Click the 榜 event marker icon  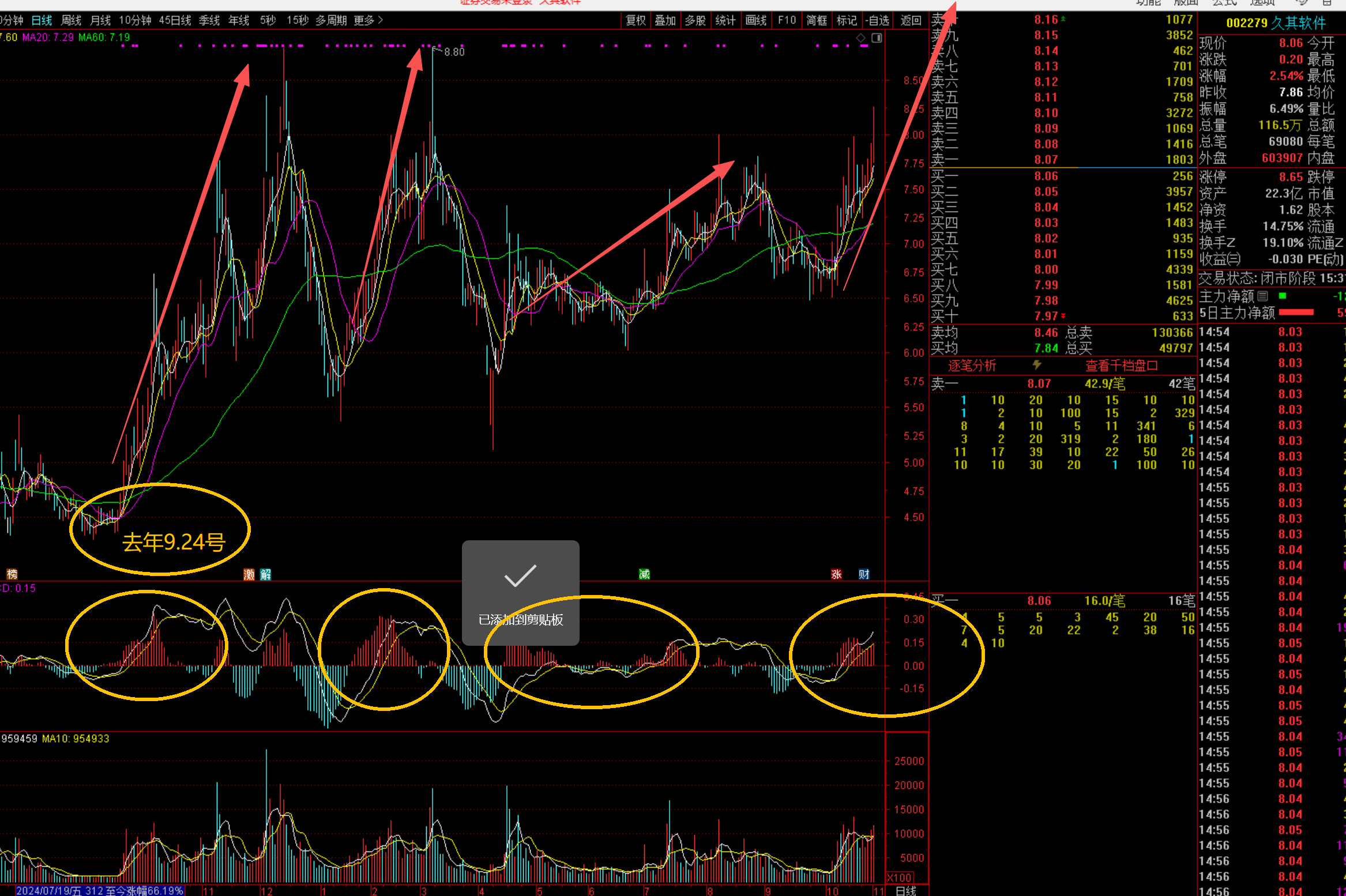pos(12,574)
